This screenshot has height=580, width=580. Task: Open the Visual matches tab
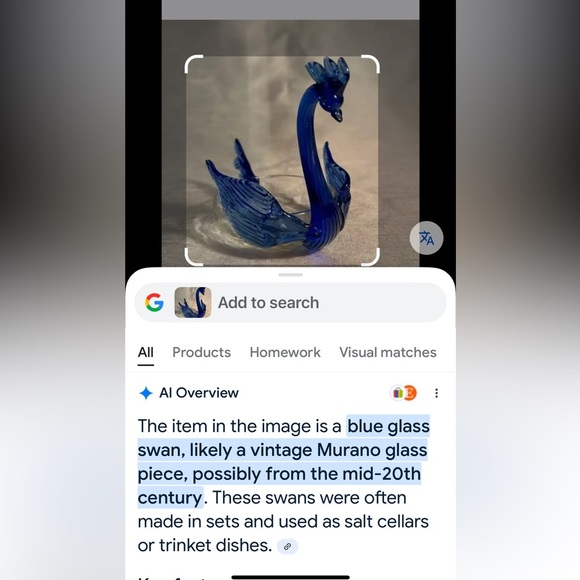coord(388,353)
